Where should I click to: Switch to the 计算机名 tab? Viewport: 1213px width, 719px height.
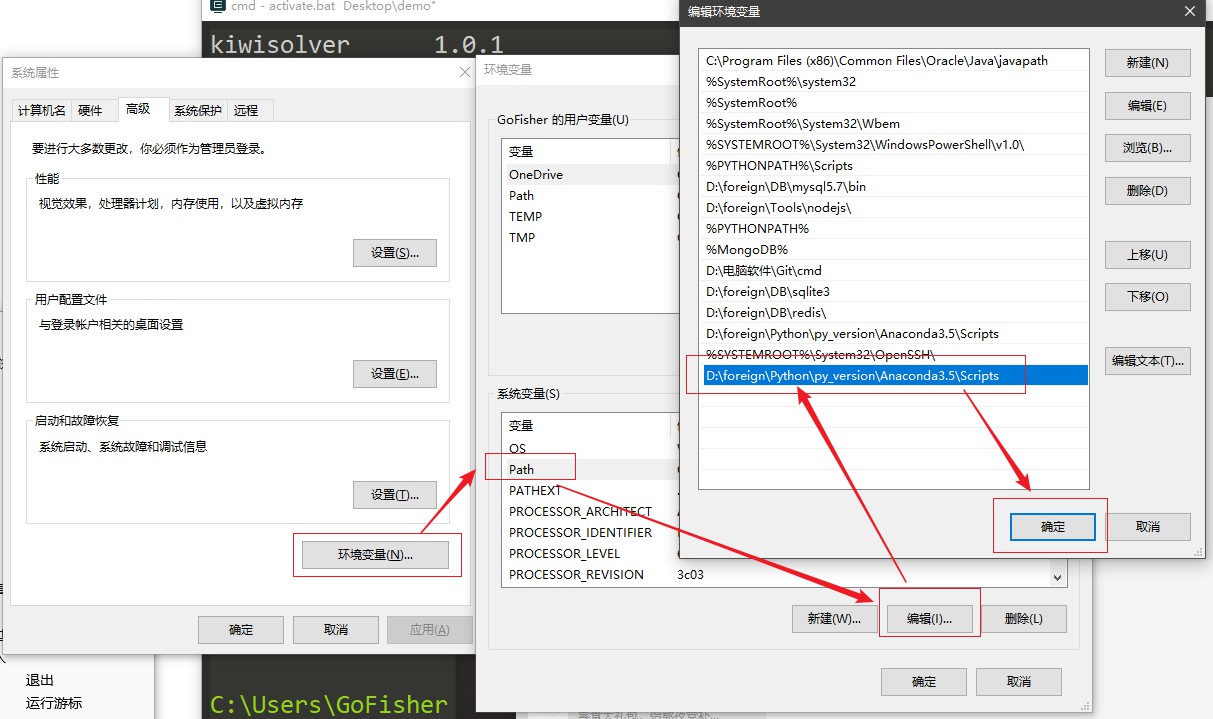(x=42, y=110)
